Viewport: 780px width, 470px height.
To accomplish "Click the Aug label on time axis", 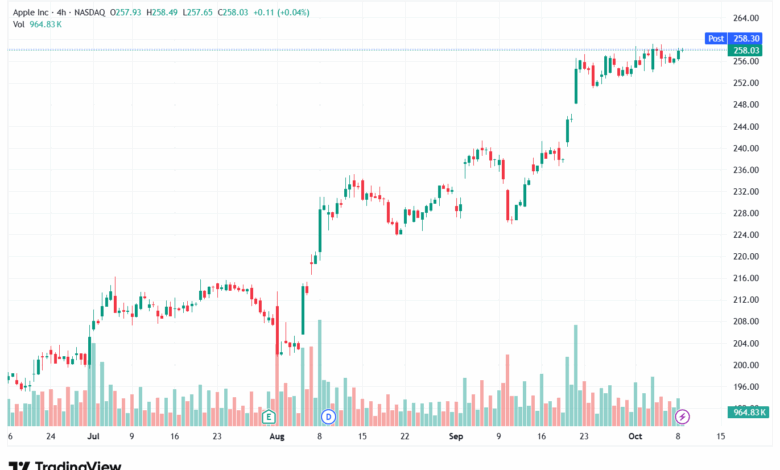I will (x=276, y=437).
